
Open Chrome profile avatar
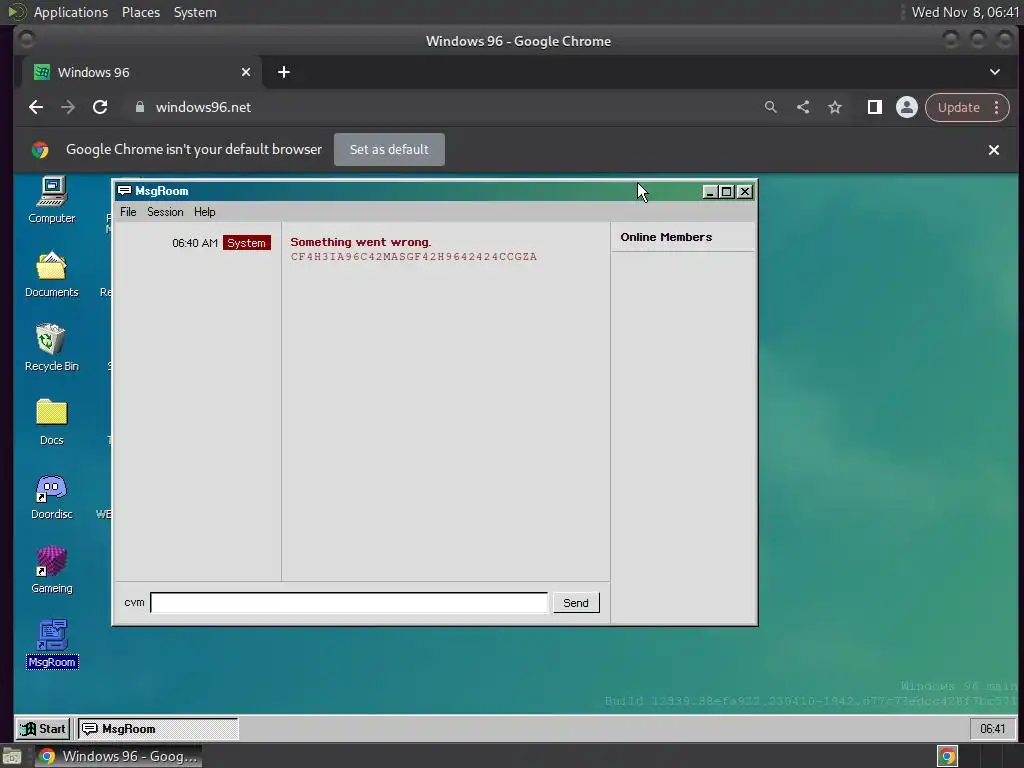point(906,107)
